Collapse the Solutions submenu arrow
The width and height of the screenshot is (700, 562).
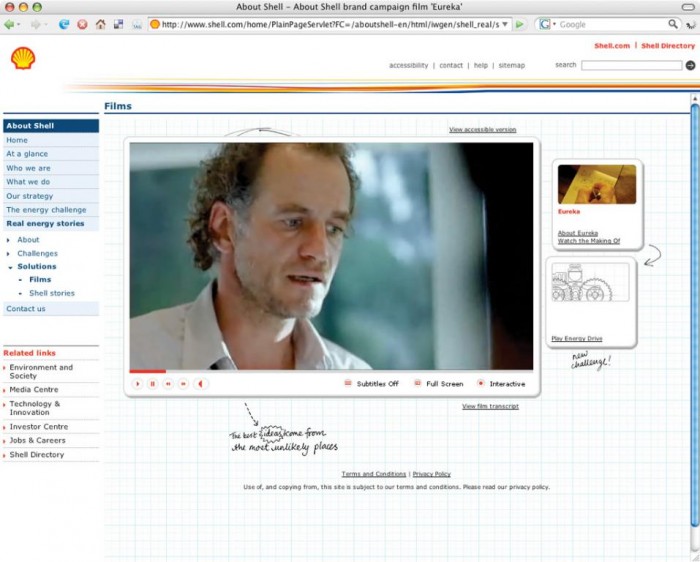10,267
